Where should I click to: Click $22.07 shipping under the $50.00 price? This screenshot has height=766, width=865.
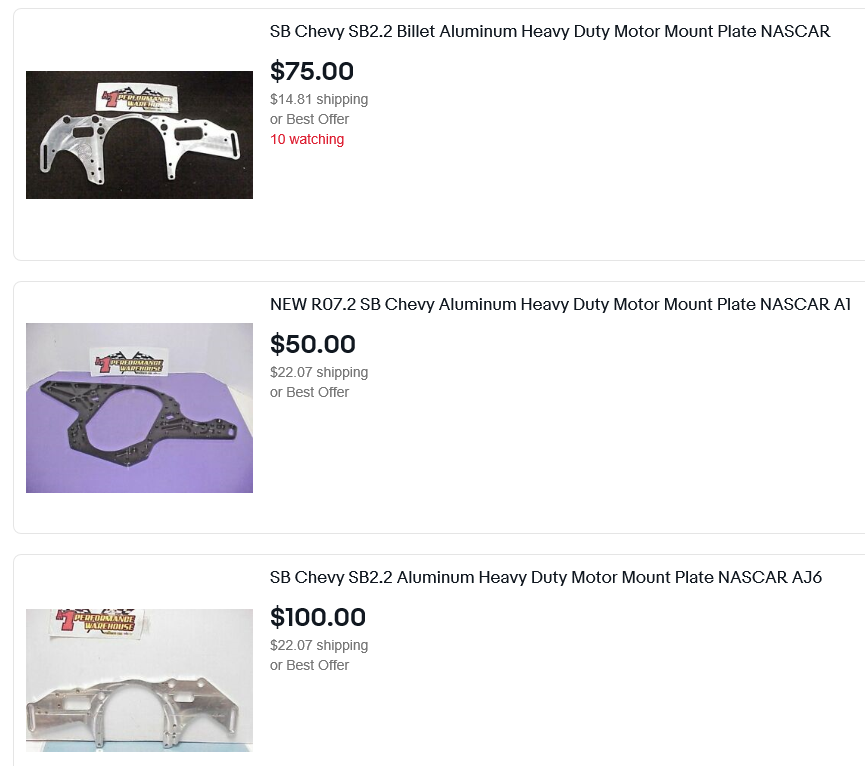(319, 372)
